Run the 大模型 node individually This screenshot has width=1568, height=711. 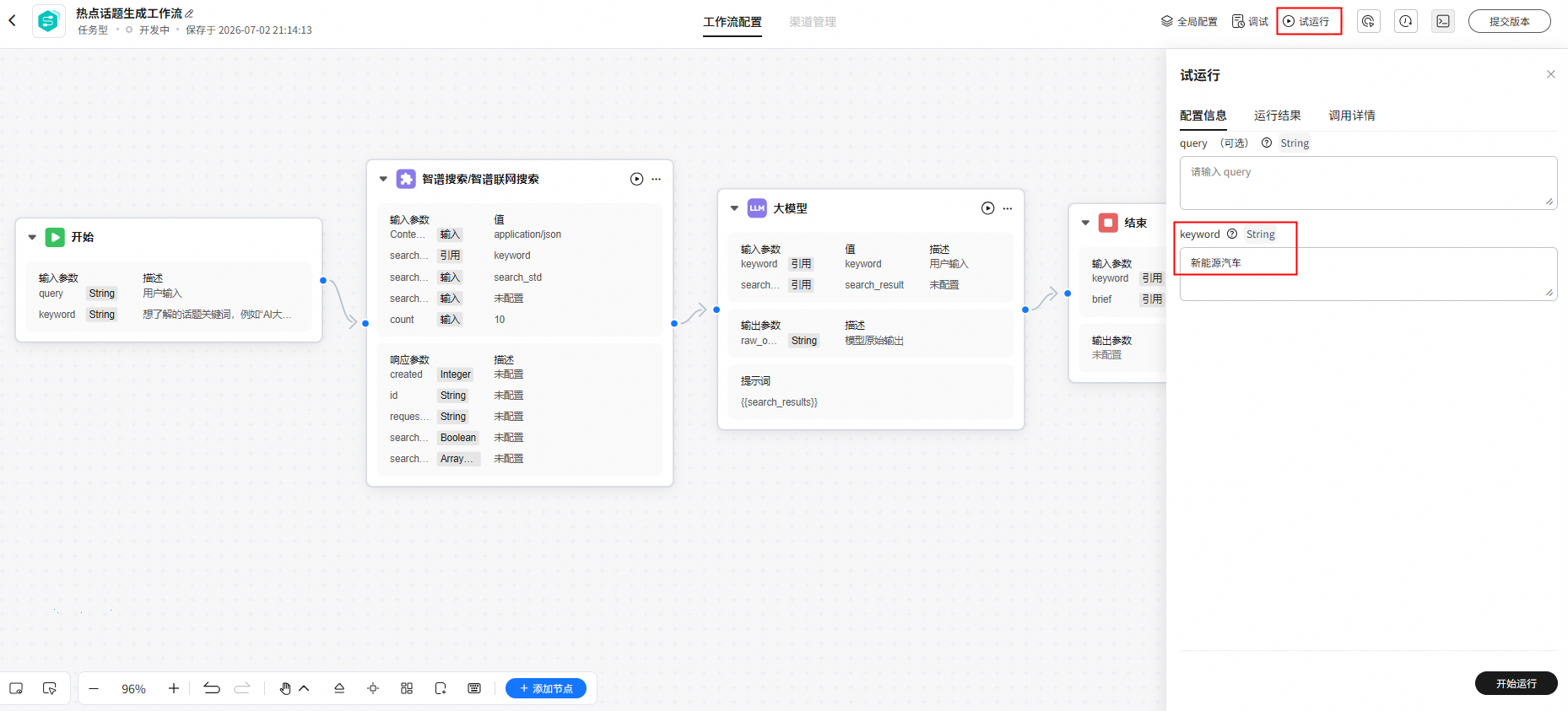click(x=988, y=208)
